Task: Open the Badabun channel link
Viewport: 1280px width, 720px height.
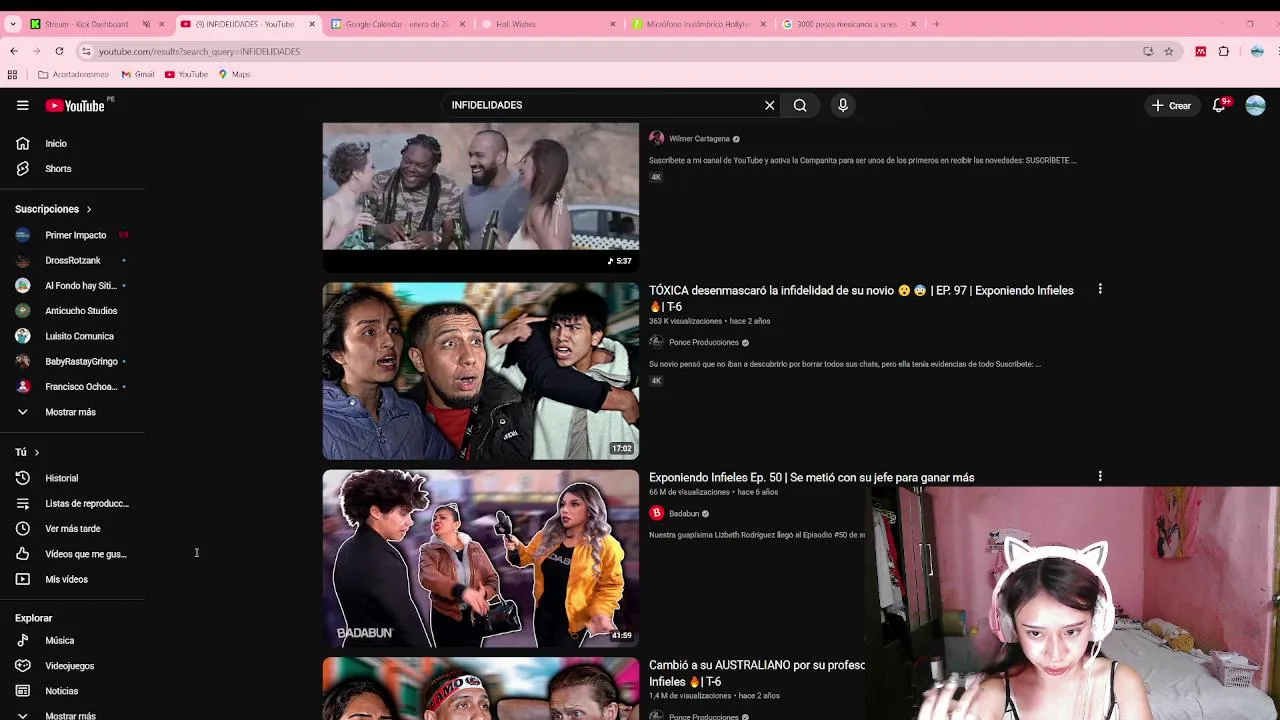Action: click(684, 513)
